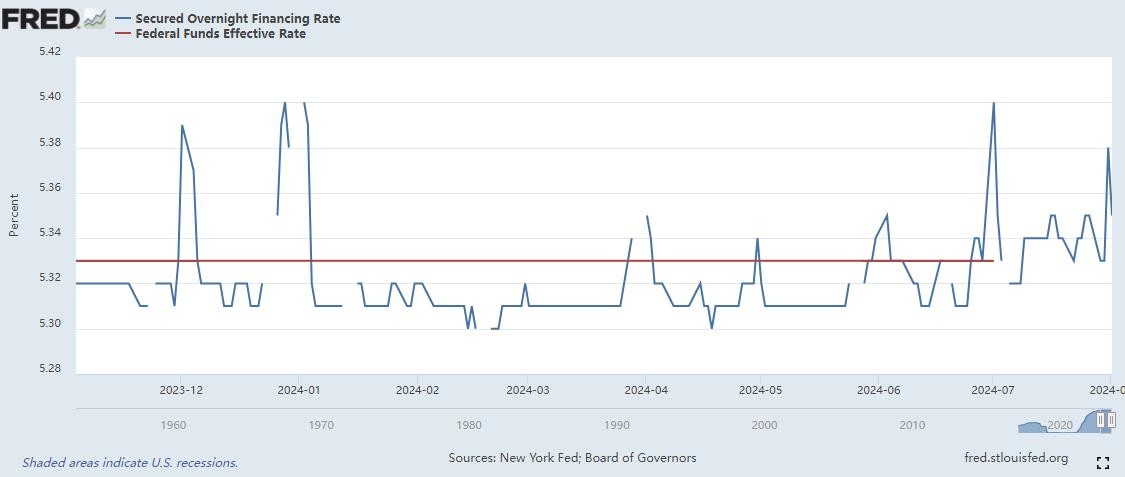The height and width of the screenshot is (477, 1125).
Task: Click the Sources: New York Fed text
Action: [x=572, y=458]
